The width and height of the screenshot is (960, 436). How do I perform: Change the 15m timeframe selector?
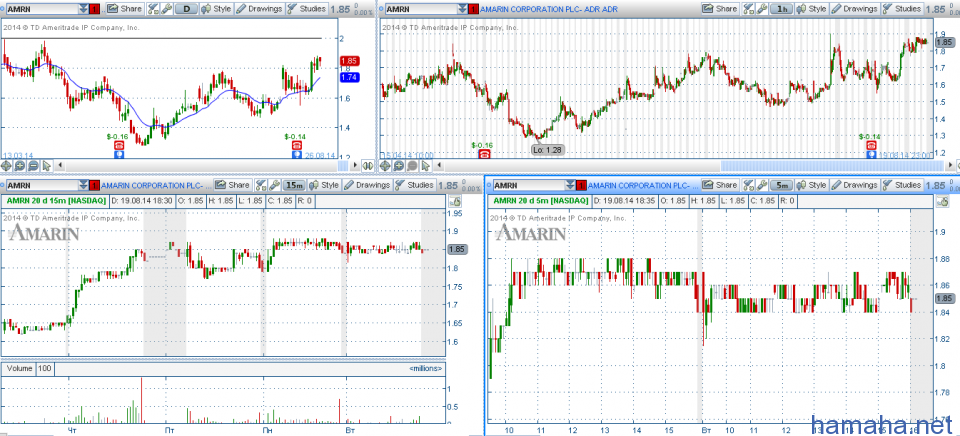pos(294,185)
